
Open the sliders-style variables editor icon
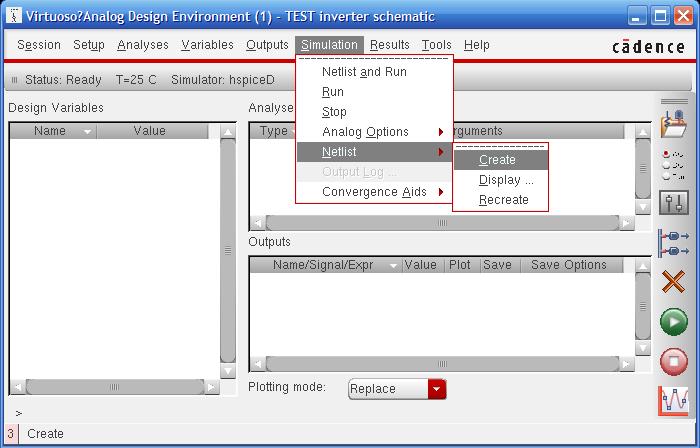[x=674, y=203]
